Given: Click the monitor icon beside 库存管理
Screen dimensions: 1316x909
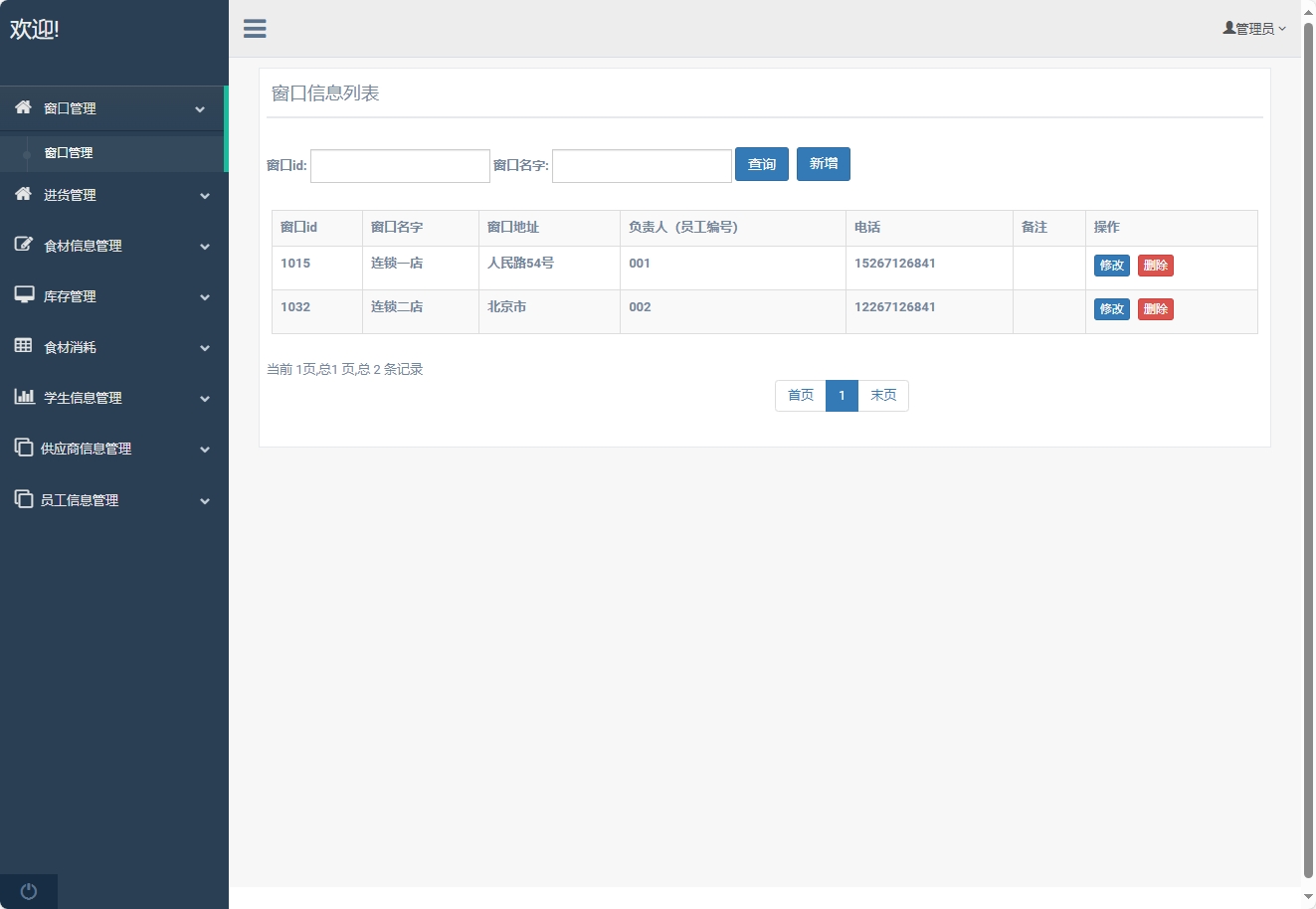Looking at the screenshot, I should [24, 295].
